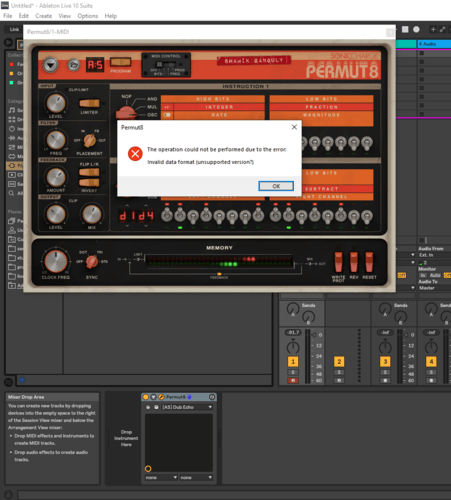The height and width of the screenshot is (500, 451).
Task: Flip the WRITE PROT switch
Action: click(338, 262)
